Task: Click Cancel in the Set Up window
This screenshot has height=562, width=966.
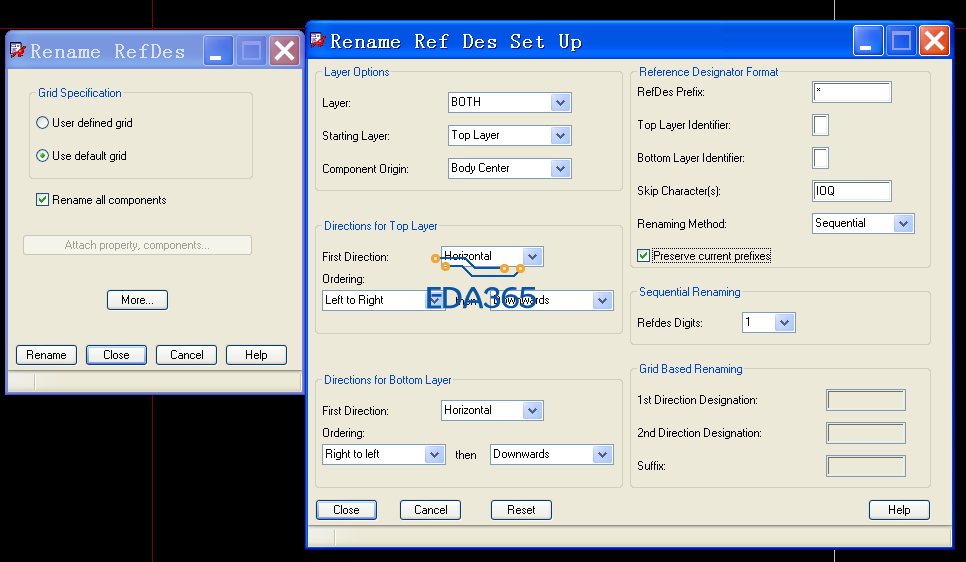Action: click(x=430, y=510)
